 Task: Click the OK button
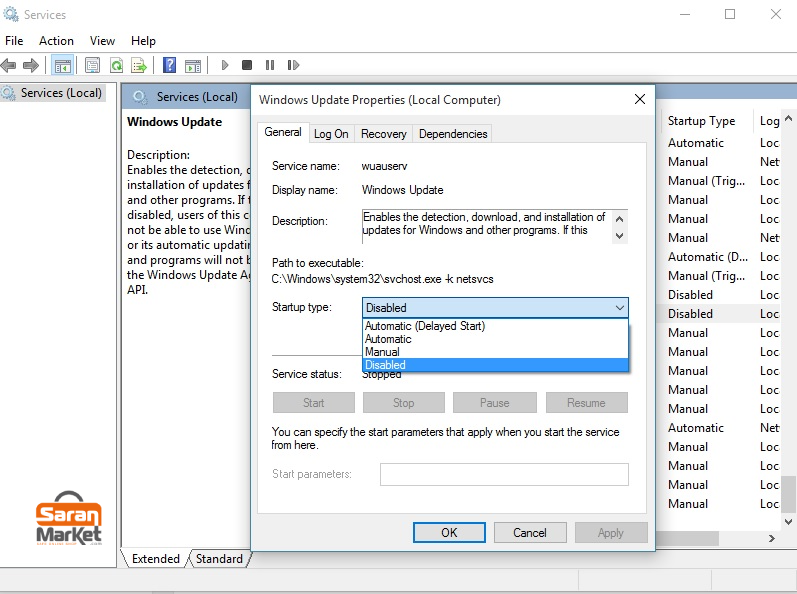click(x=449, y=533)
